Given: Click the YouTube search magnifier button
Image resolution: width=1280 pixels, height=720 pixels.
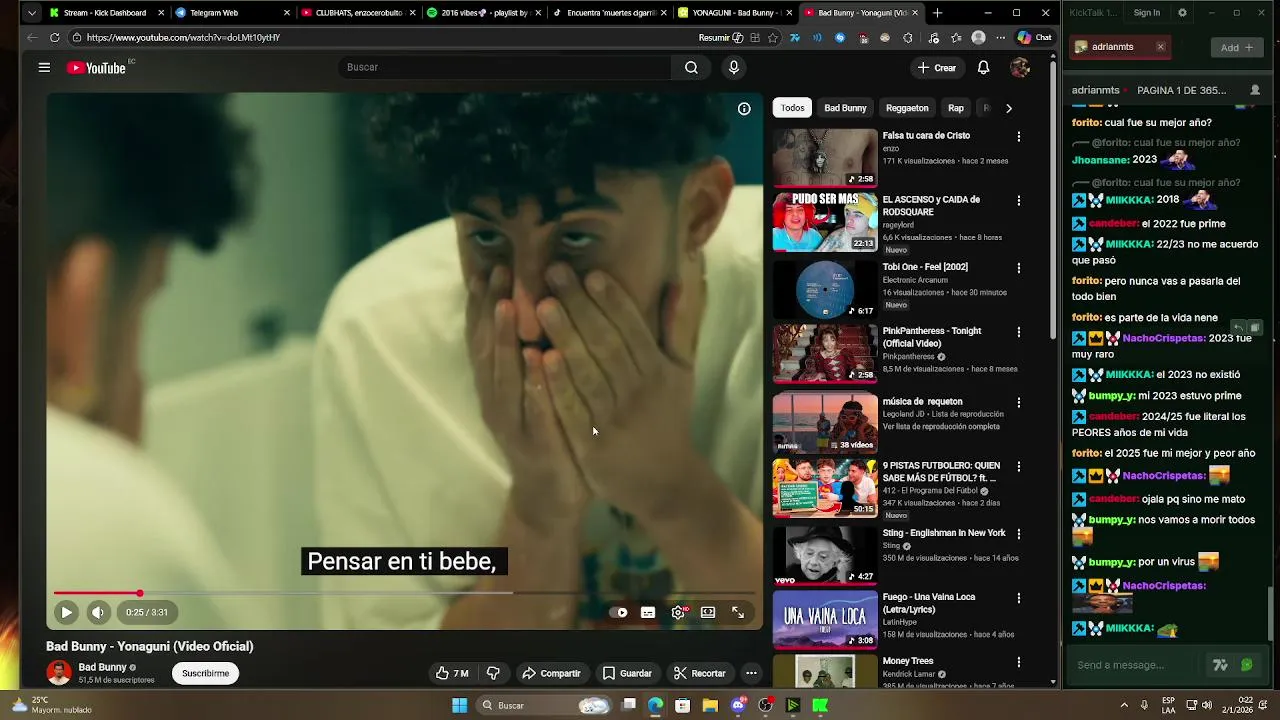Looking at the screenshot, I should pos(691,67).
